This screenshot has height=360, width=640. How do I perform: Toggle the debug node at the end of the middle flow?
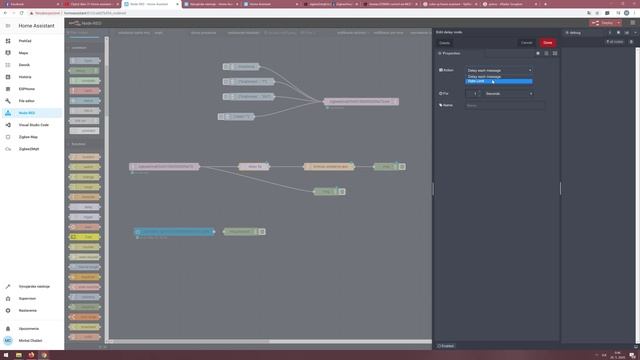tap(402, 167)
